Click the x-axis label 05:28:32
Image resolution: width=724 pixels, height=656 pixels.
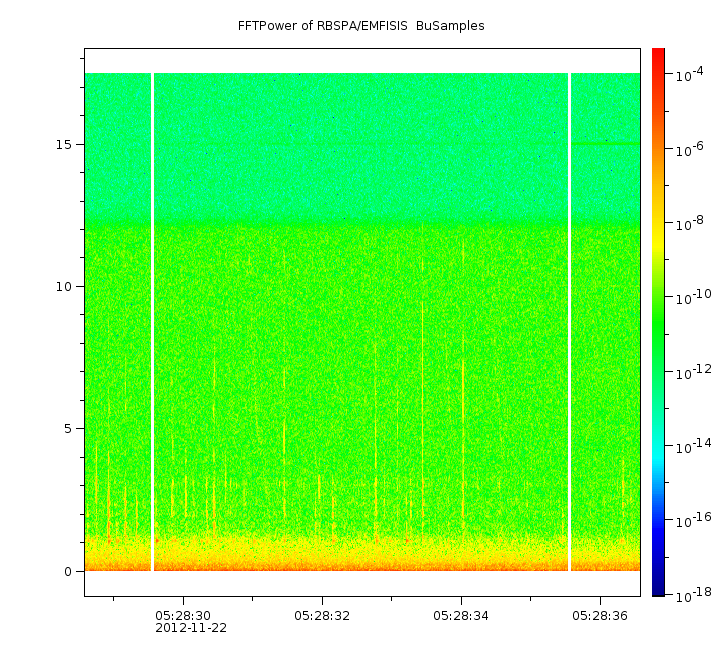click(x=322, y=615)
